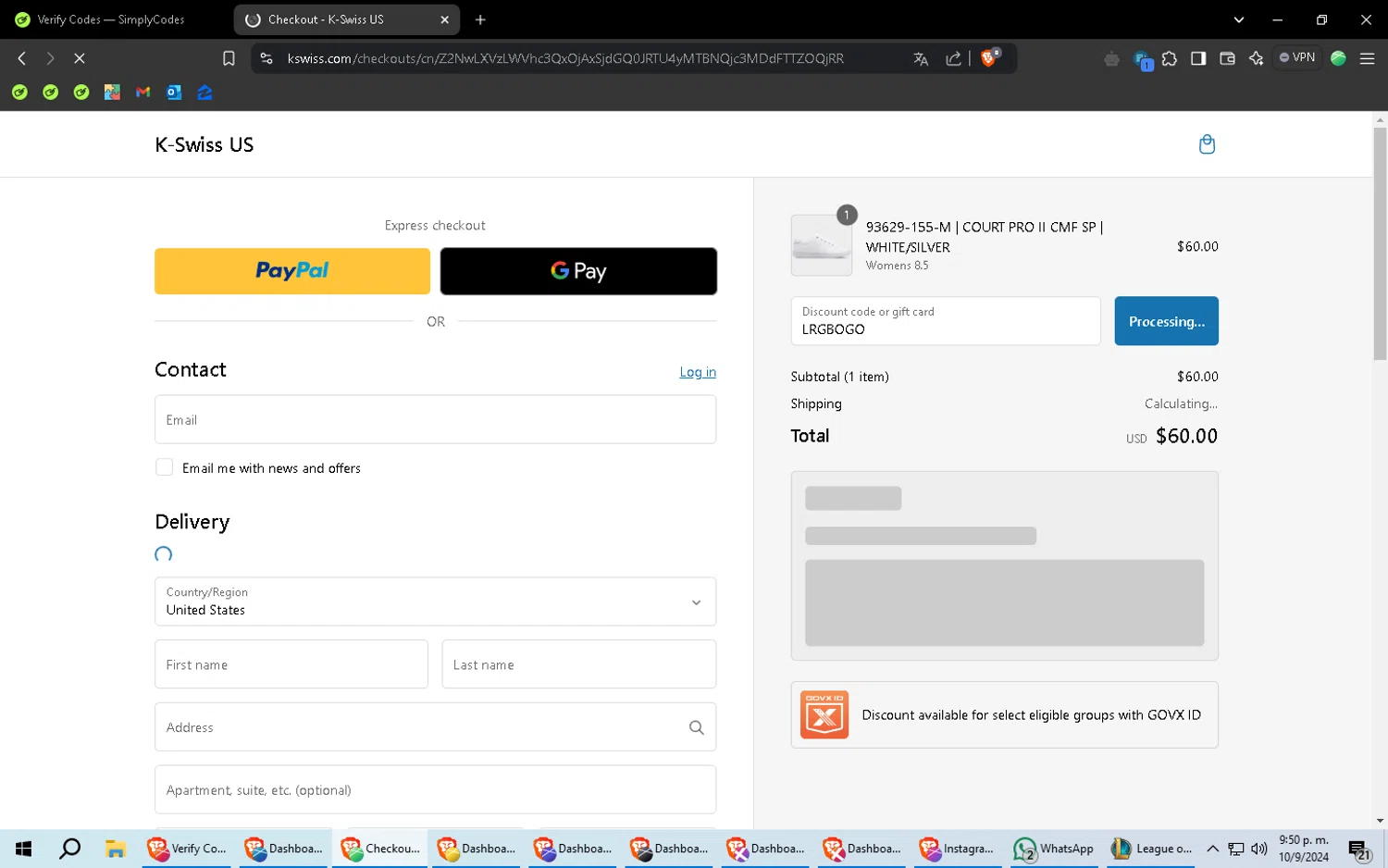Expand the Country/Region dropdown
The height and width of the screenshot is (868, 1388).
(435, 601)
